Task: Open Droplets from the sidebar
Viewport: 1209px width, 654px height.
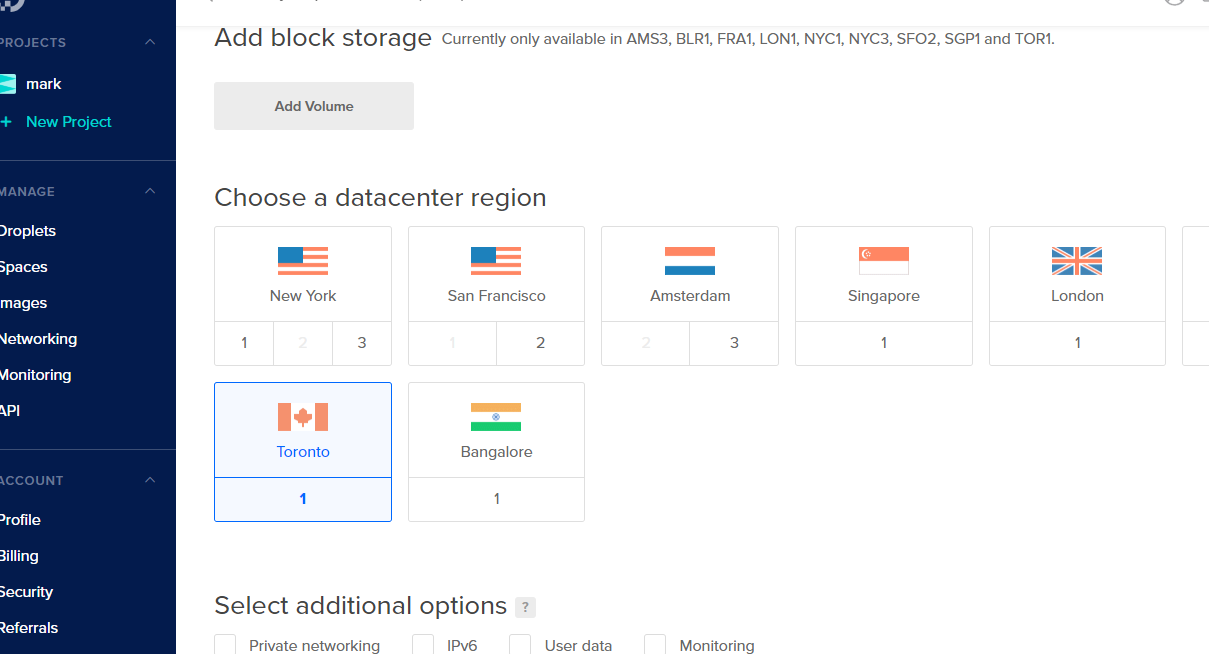Action: (x=28, y=230)
